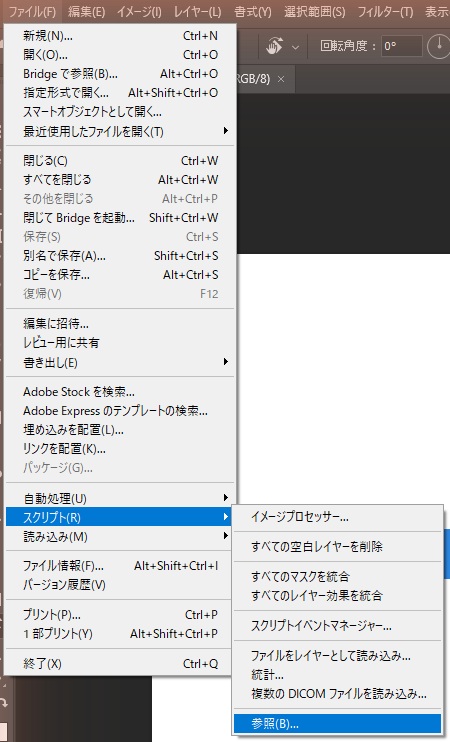Choose すべてを閉じる menu entry

pyautogui.click(x=120, y=180)
